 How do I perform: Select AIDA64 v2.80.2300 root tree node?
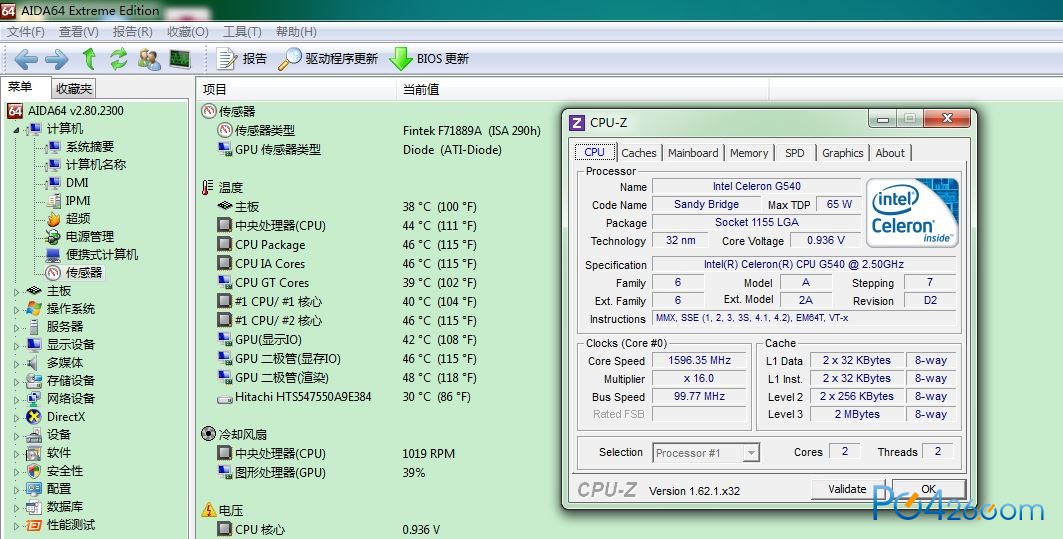coord(66,111)
